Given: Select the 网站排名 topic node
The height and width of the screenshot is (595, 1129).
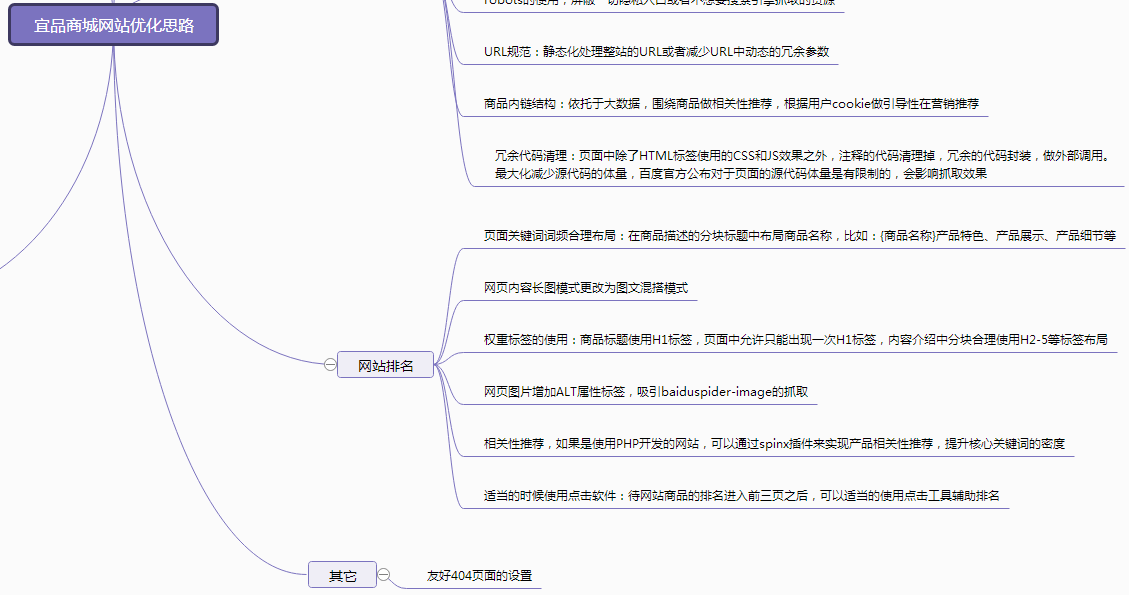Looking at the screenshot, I should pyautogui.click(x=385, y=366).
